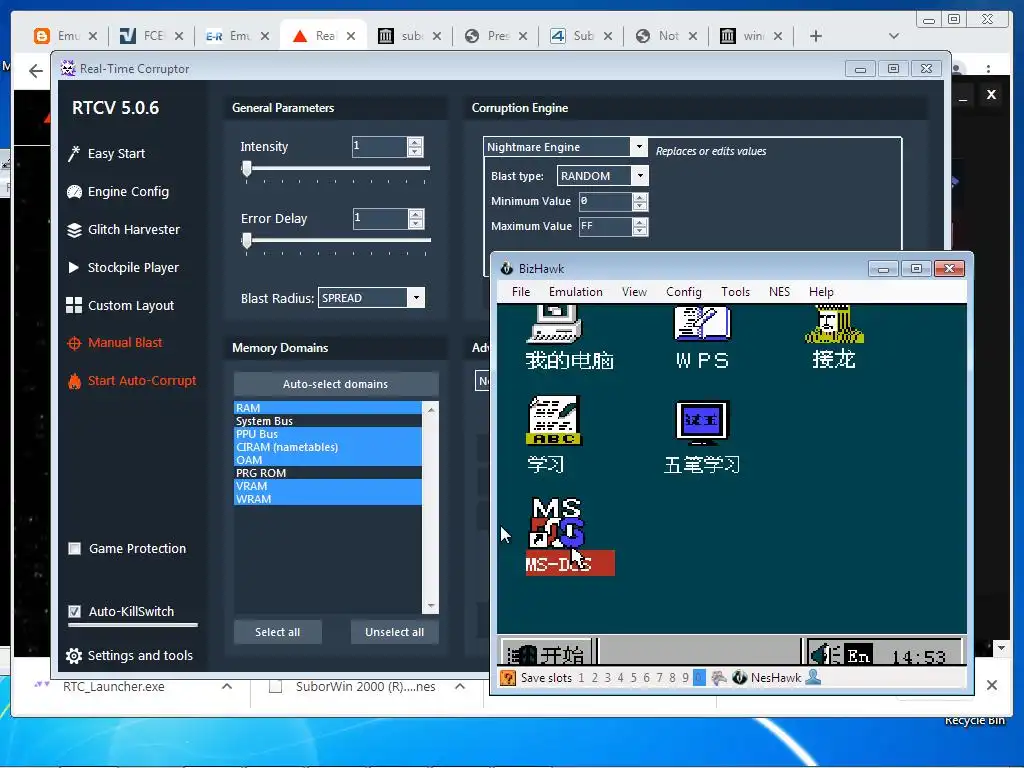The image size is (1024, 768).
Task: Toggle OAM memory domain
Action: pyautogui.click(x=328, y=460)
